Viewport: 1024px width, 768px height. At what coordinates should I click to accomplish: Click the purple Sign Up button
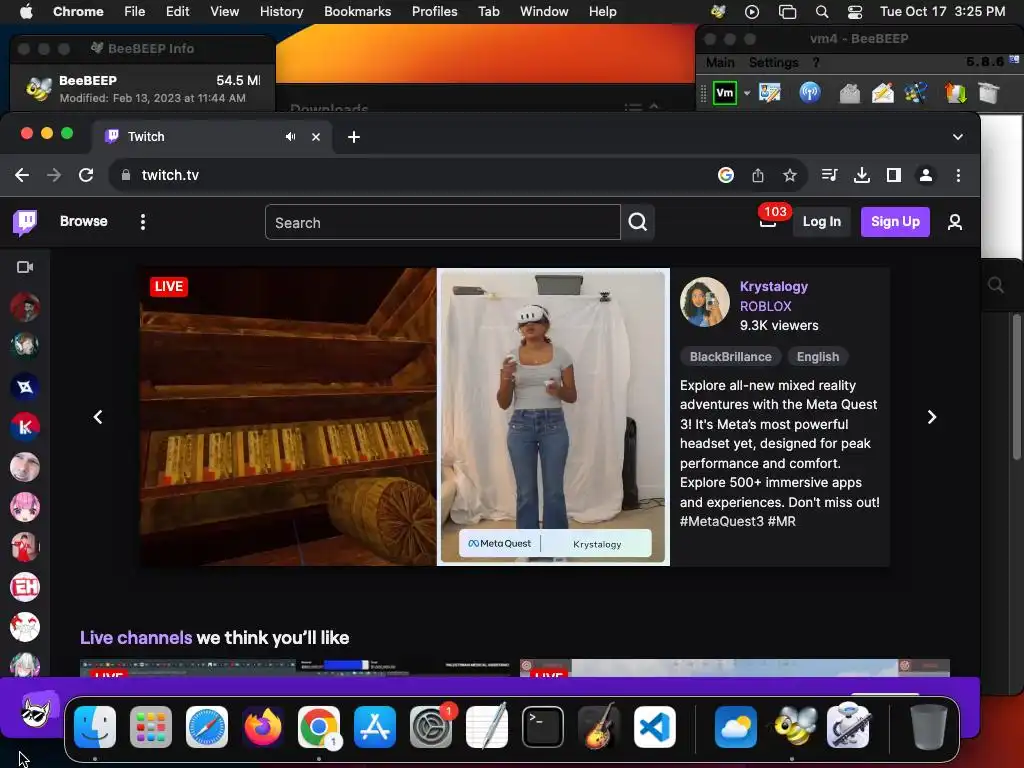pos(895,222)
